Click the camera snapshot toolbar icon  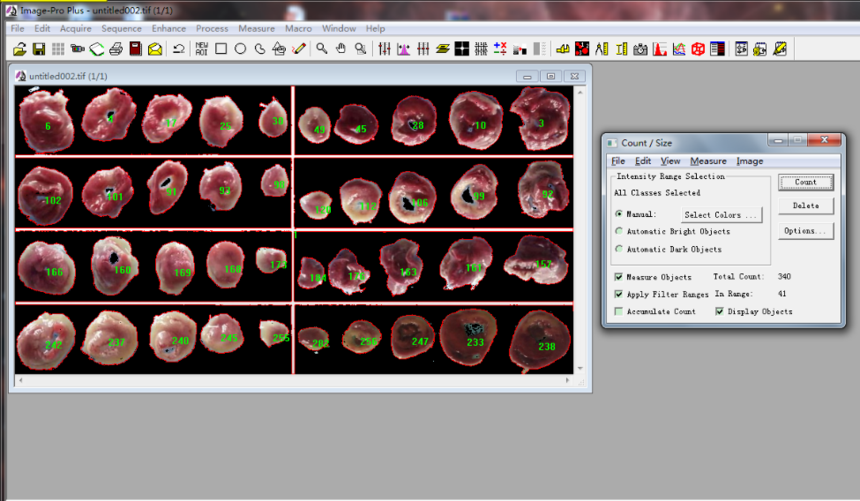640,48
